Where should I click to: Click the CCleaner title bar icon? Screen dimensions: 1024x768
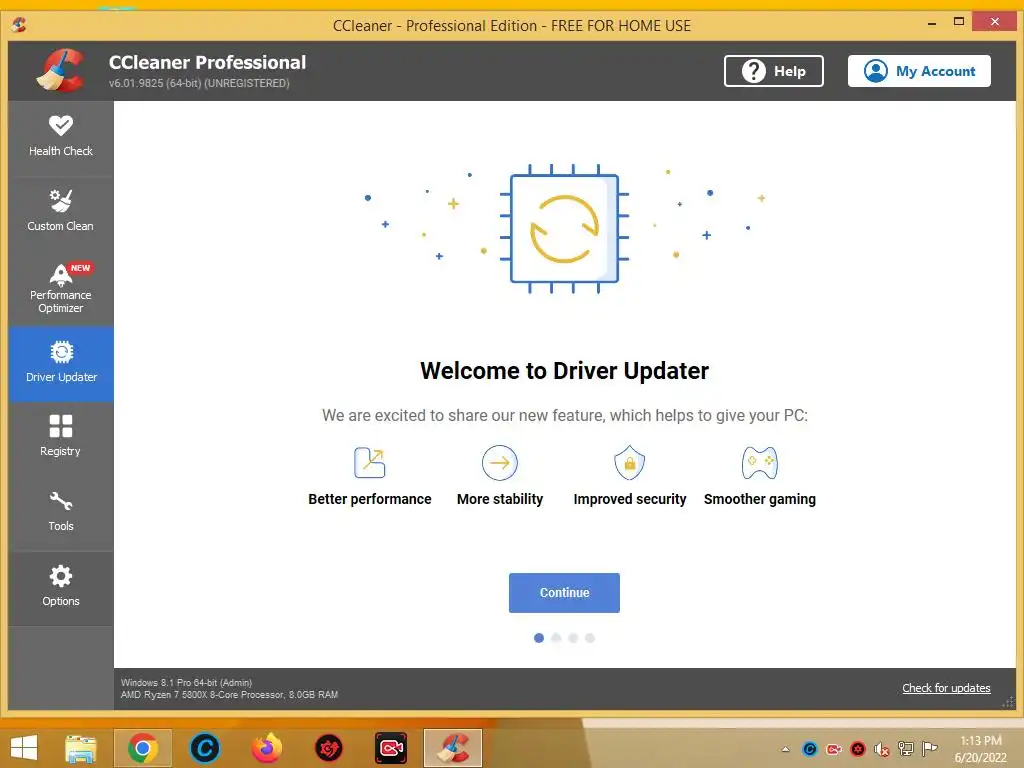click(x=19, y=25)
